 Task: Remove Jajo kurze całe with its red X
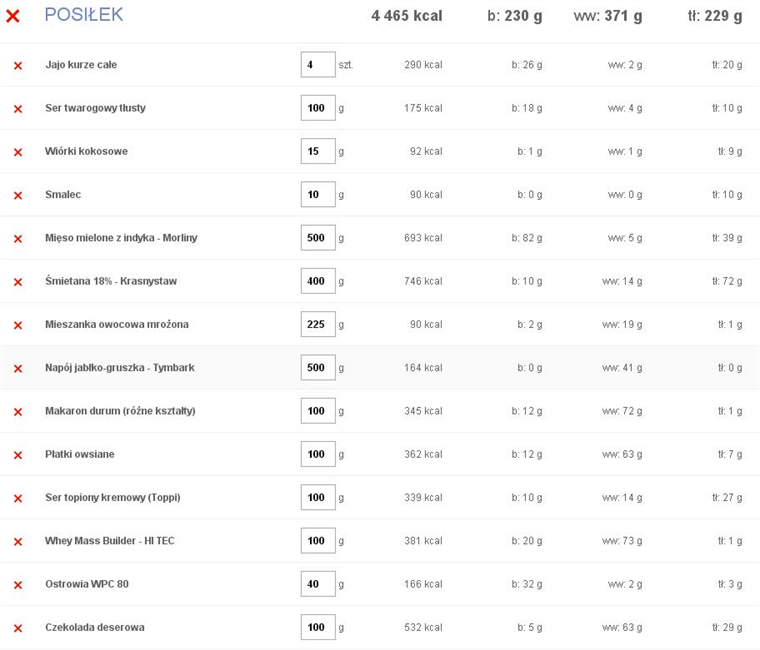(17, 66)
